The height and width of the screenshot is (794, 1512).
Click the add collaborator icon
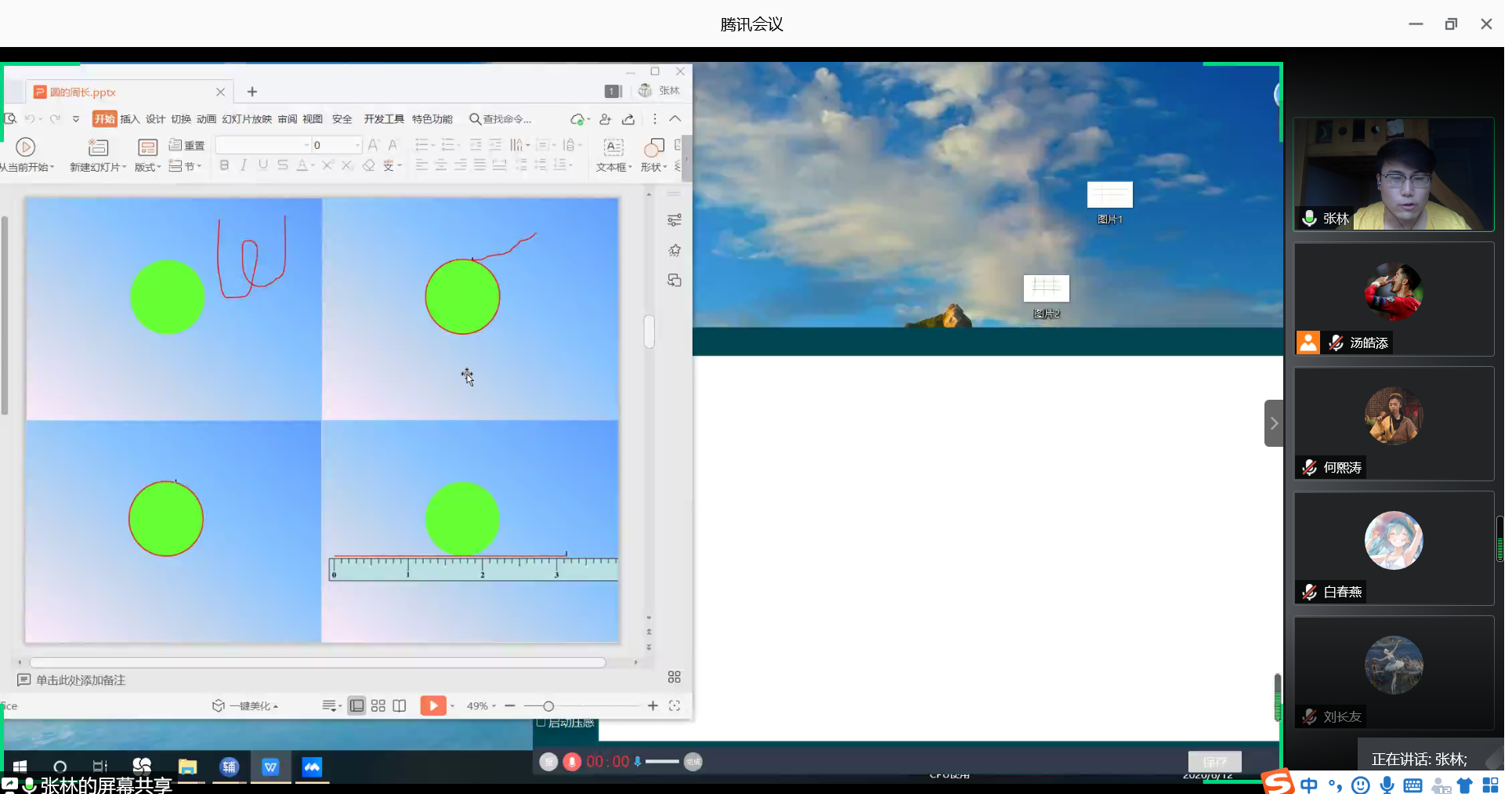coord(605,119)
